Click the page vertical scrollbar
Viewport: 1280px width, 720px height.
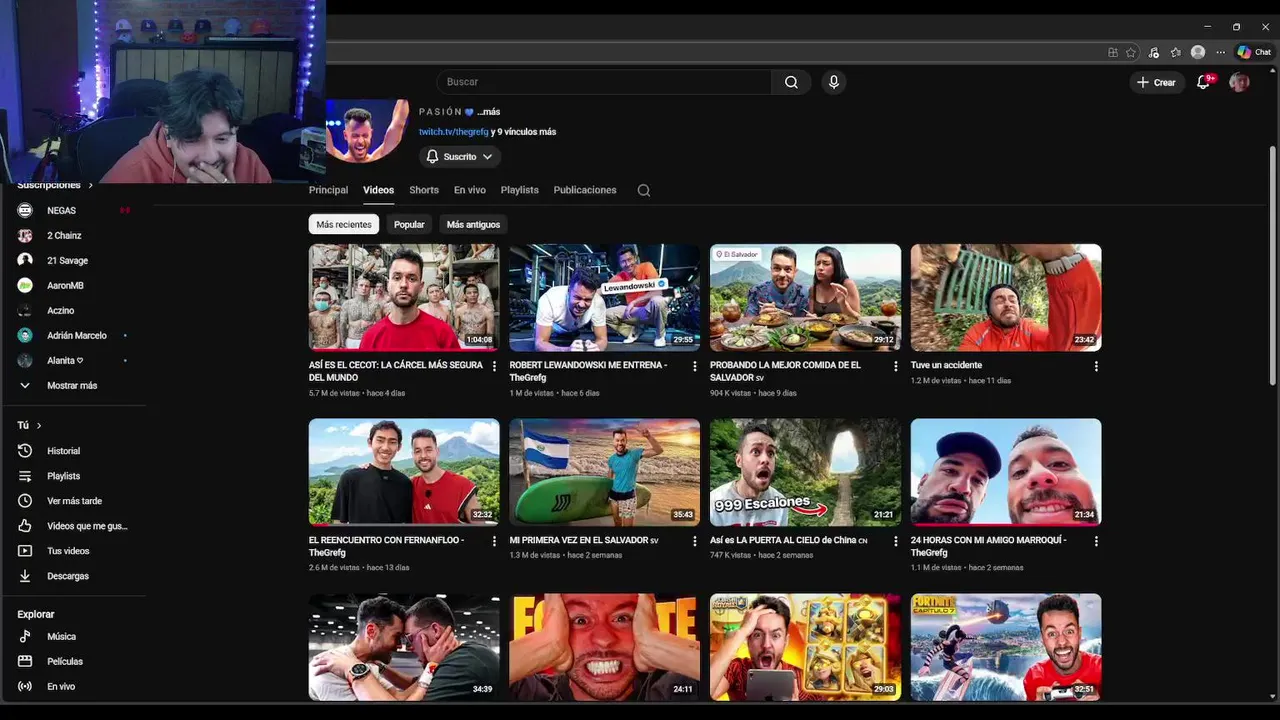[x=1273, y=265]
